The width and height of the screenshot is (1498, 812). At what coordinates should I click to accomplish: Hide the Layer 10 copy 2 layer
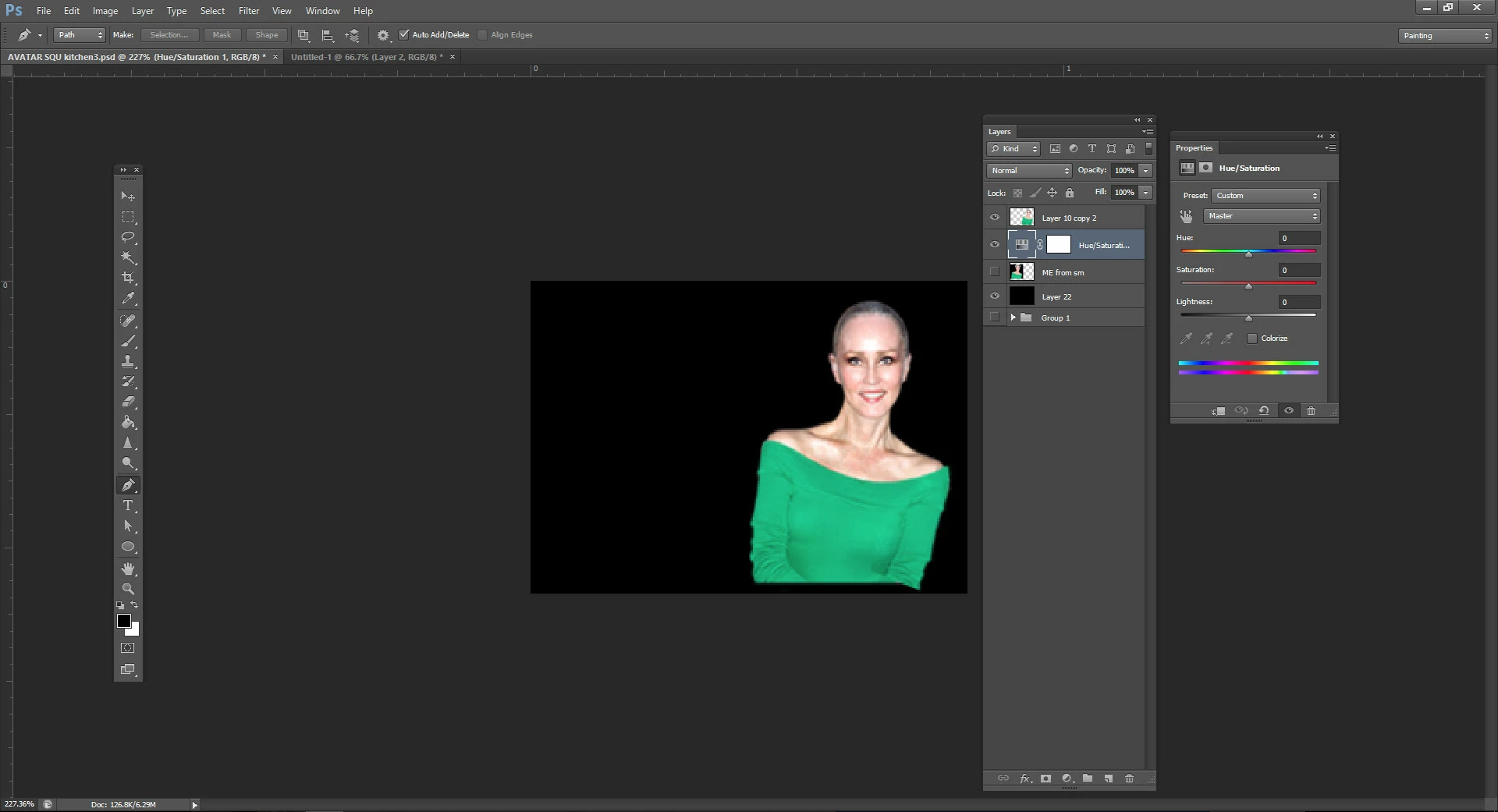pyautogui.click(x=995, y=218)
